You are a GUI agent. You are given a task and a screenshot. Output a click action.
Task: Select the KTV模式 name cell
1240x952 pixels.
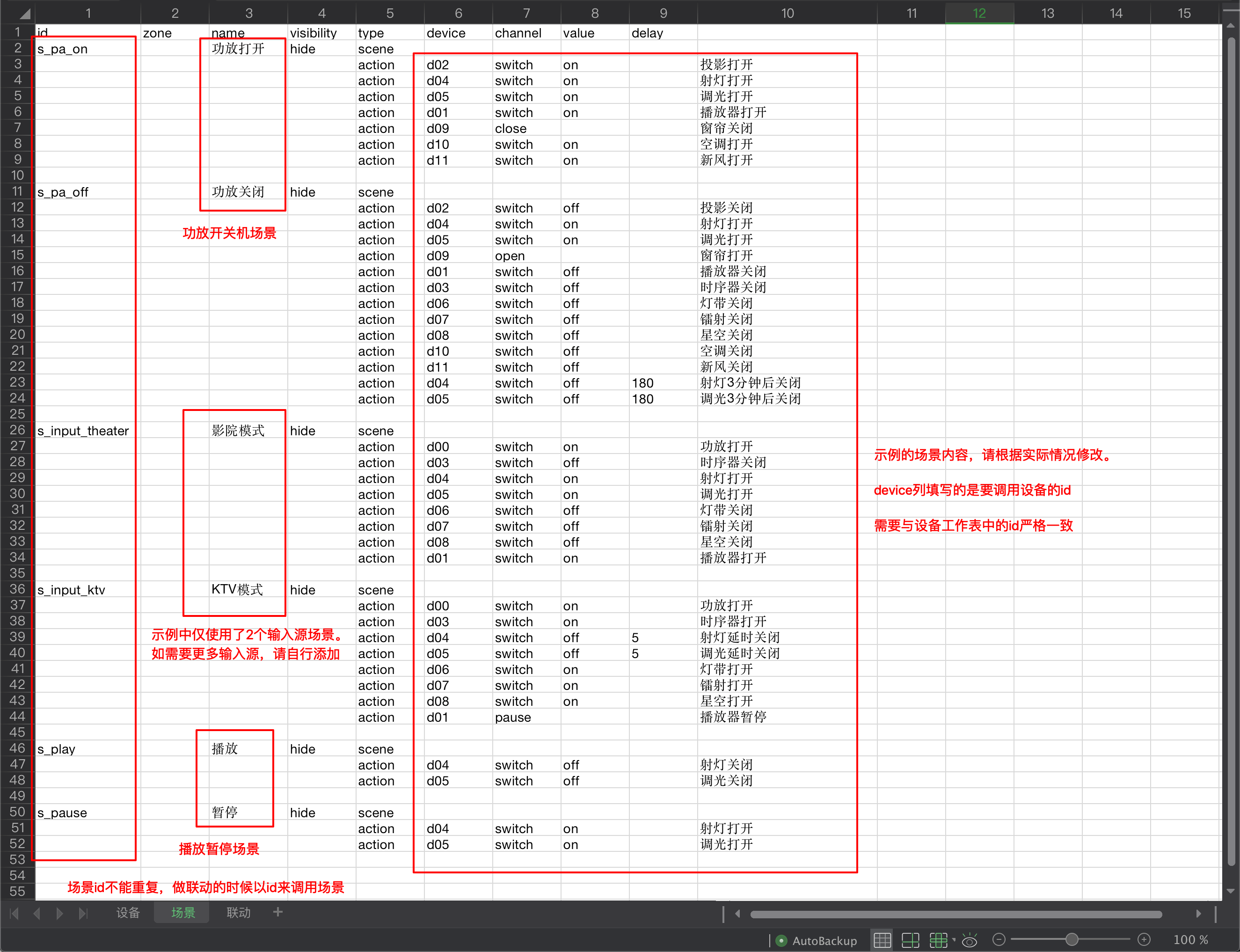click(248, 590)
